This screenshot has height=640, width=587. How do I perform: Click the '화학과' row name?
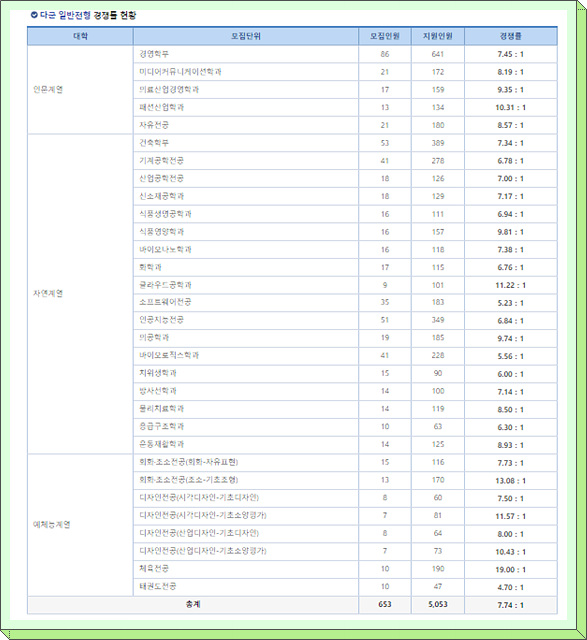150,267
